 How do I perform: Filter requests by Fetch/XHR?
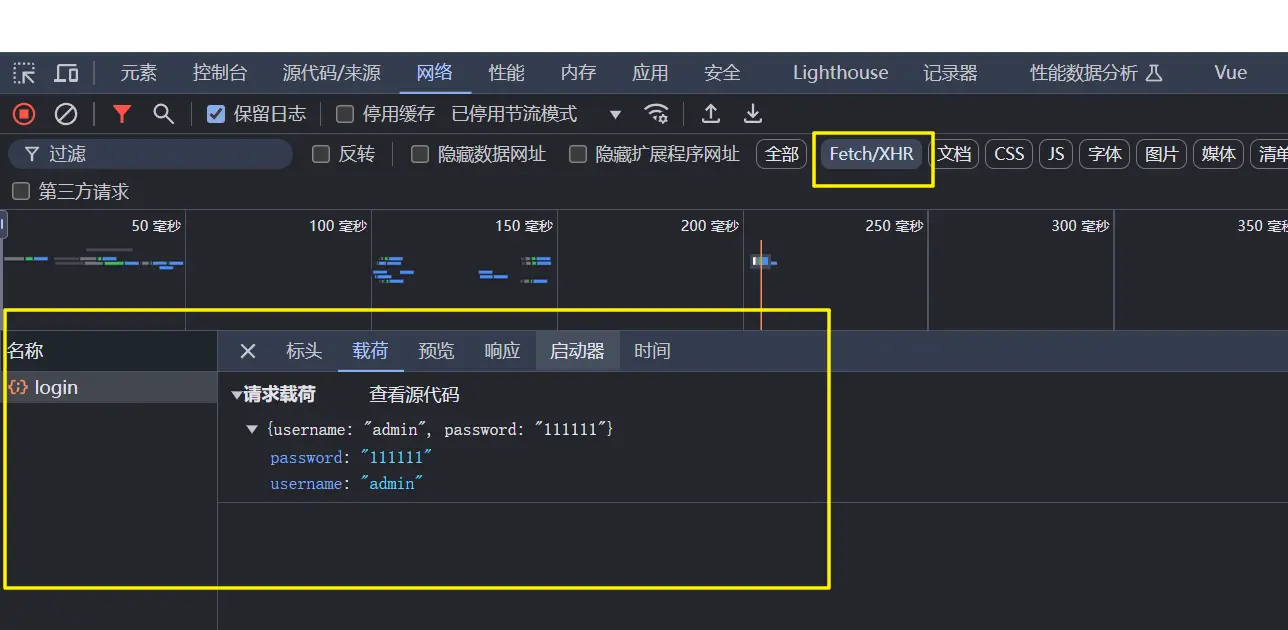pyautogui.click(x=872, y=154)
